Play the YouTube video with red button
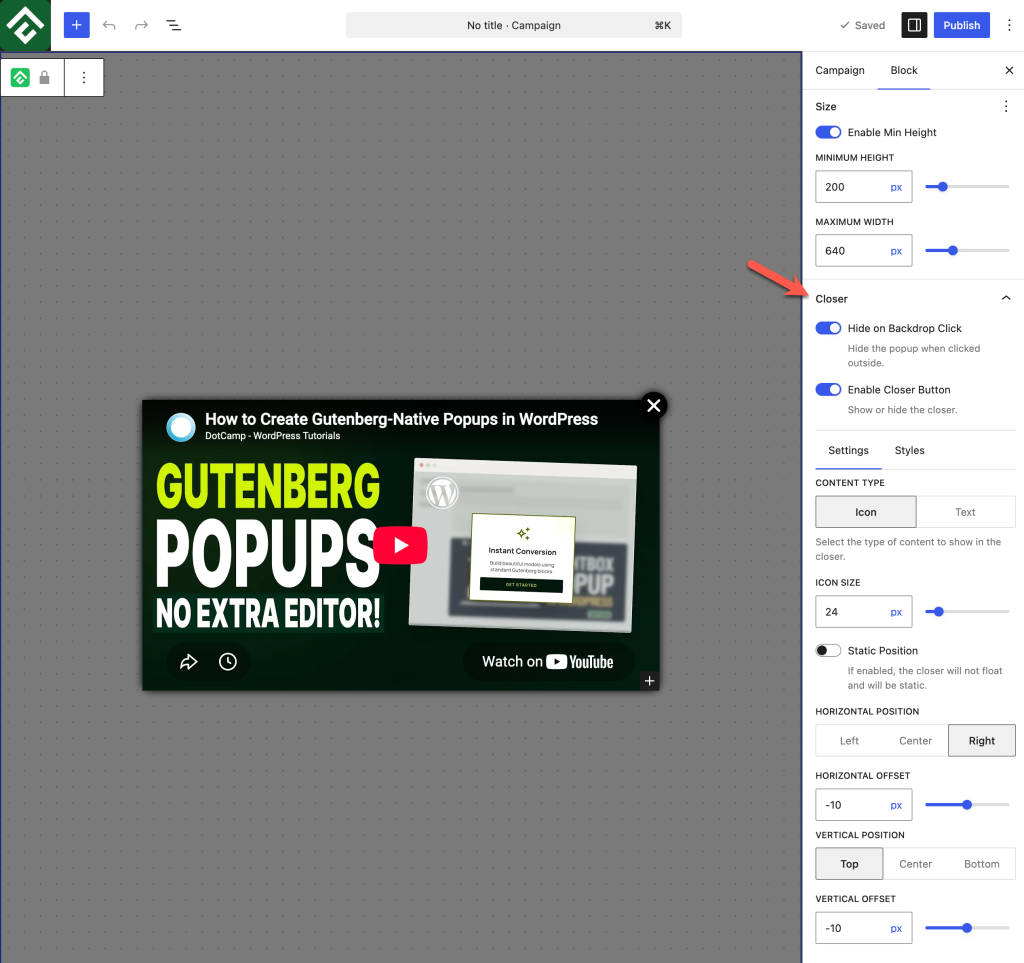The height and width of the screenshot is (963, 1024). tap(400, 545)
